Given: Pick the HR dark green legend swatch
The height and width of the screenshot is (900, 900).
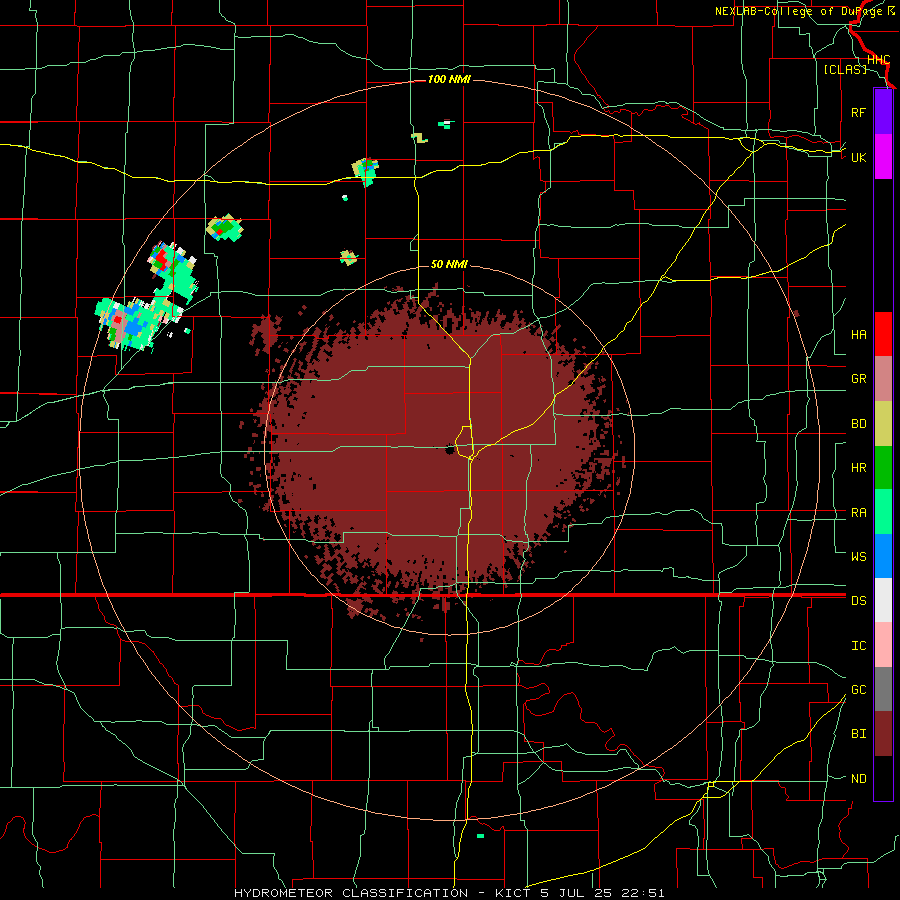Looking at the screenshot, I should [883, 468].
